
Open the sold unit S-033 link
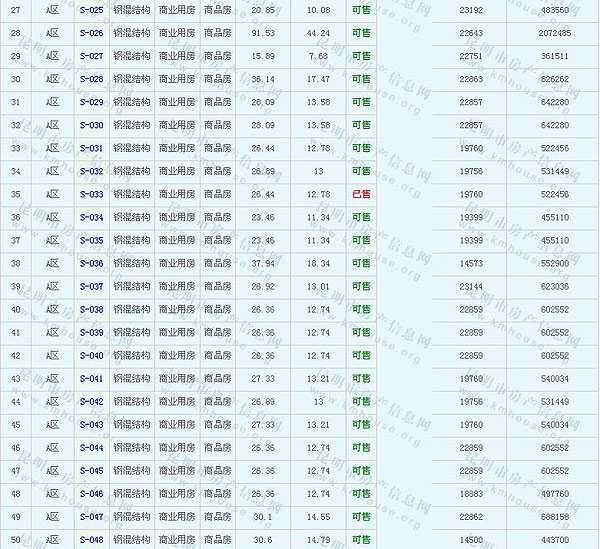(x=91, y=194)
